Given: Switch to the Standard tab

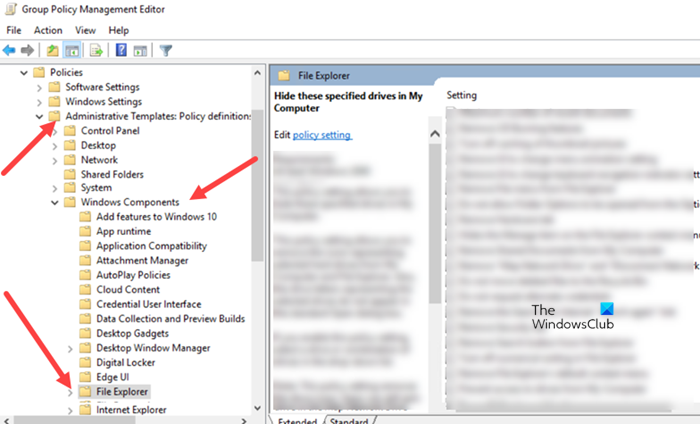Looking at the screenshot, I should (x=349, y=420).
